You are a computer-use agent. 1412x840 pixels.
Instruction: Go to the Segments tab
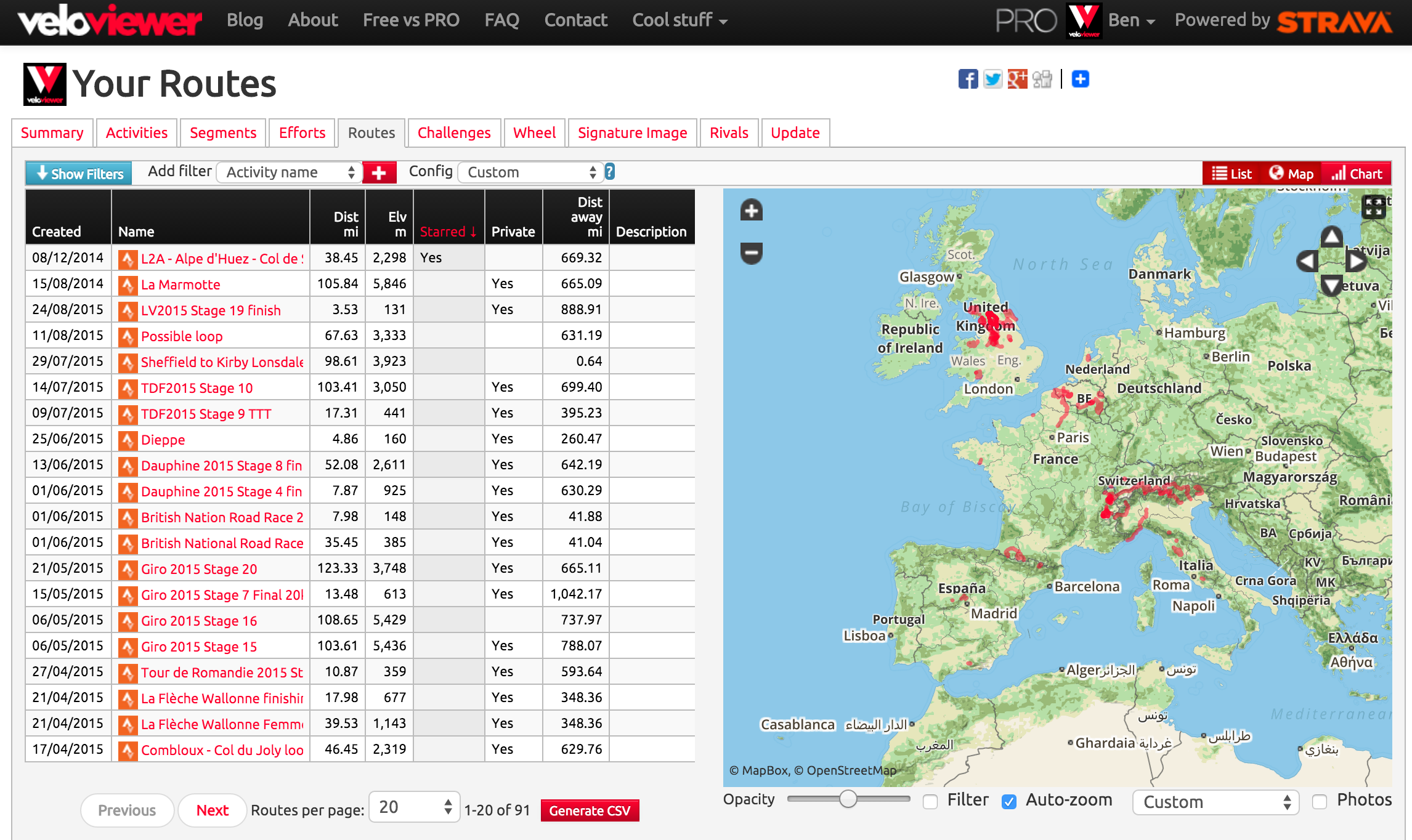click(x=223, y=133)
